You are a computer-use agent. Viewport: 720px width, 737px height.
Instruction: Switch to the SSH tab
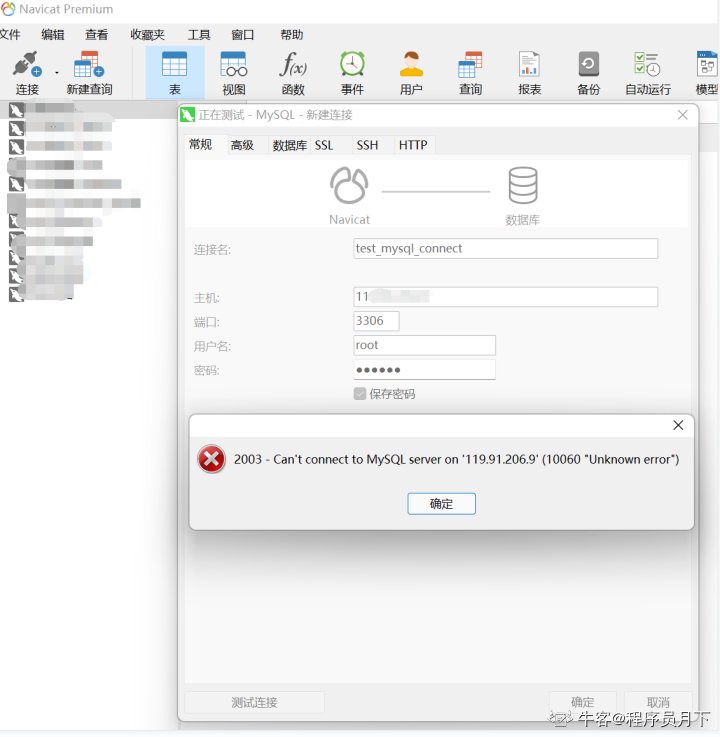(367, 145)
